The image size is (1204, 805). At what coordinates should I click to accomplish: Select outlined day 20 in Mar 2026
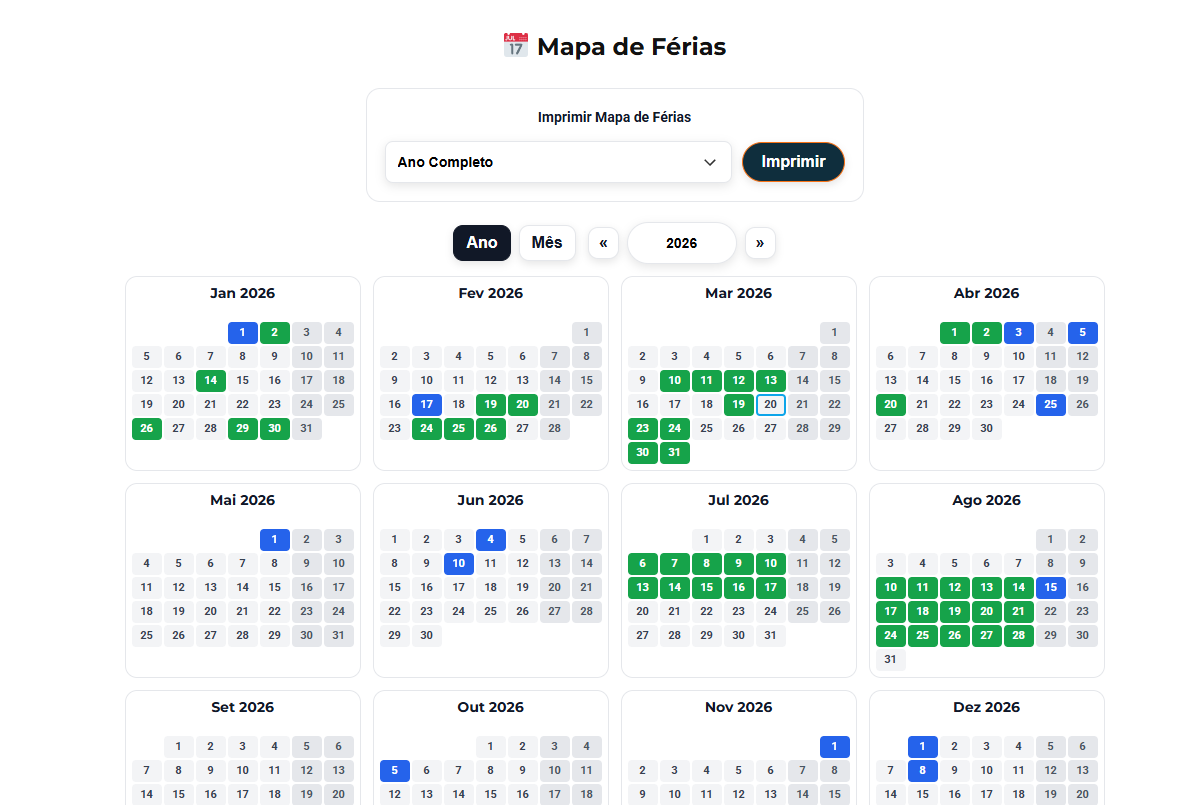pyautogui.click(x=771, y=405)
